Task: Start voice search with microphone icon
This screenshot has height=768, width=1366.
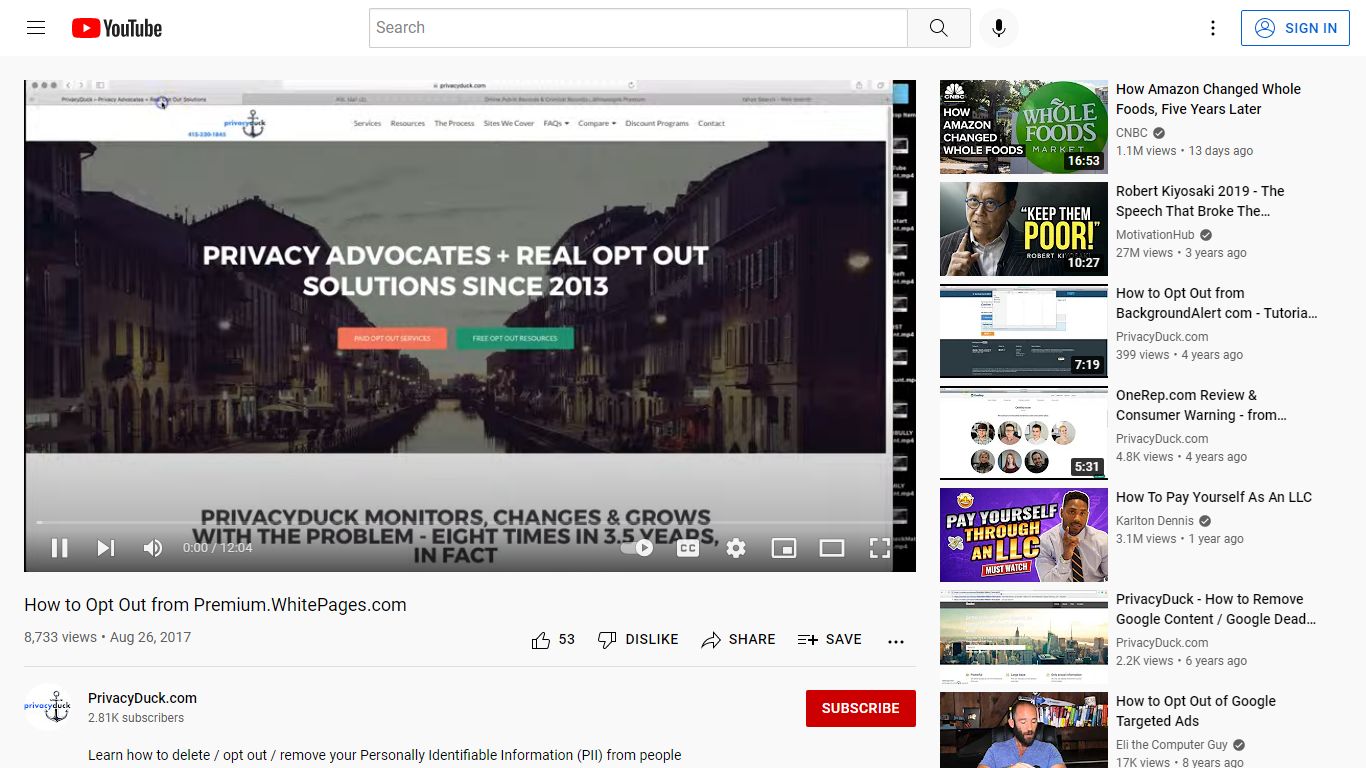Action: tap(998, 28)
